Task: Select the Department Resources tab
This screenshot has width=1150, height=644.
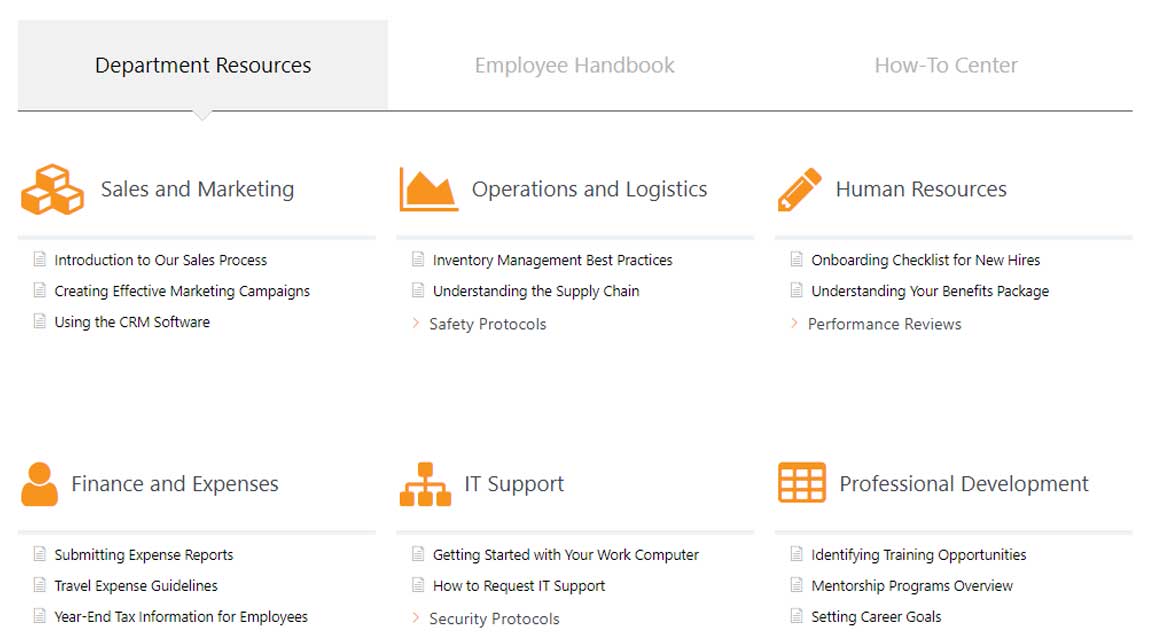Action: point(203,66)
